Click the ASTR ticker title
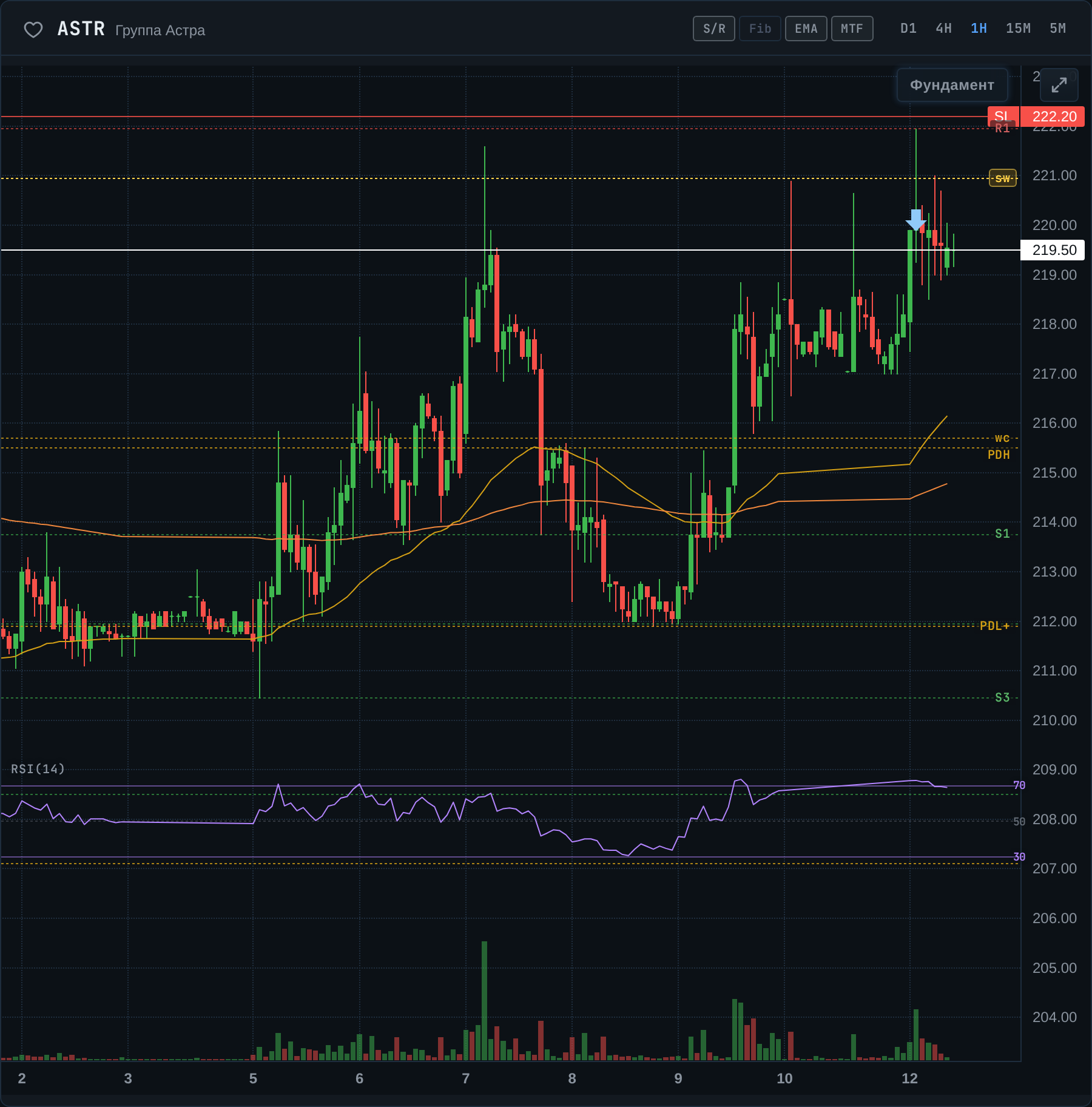 81,29
